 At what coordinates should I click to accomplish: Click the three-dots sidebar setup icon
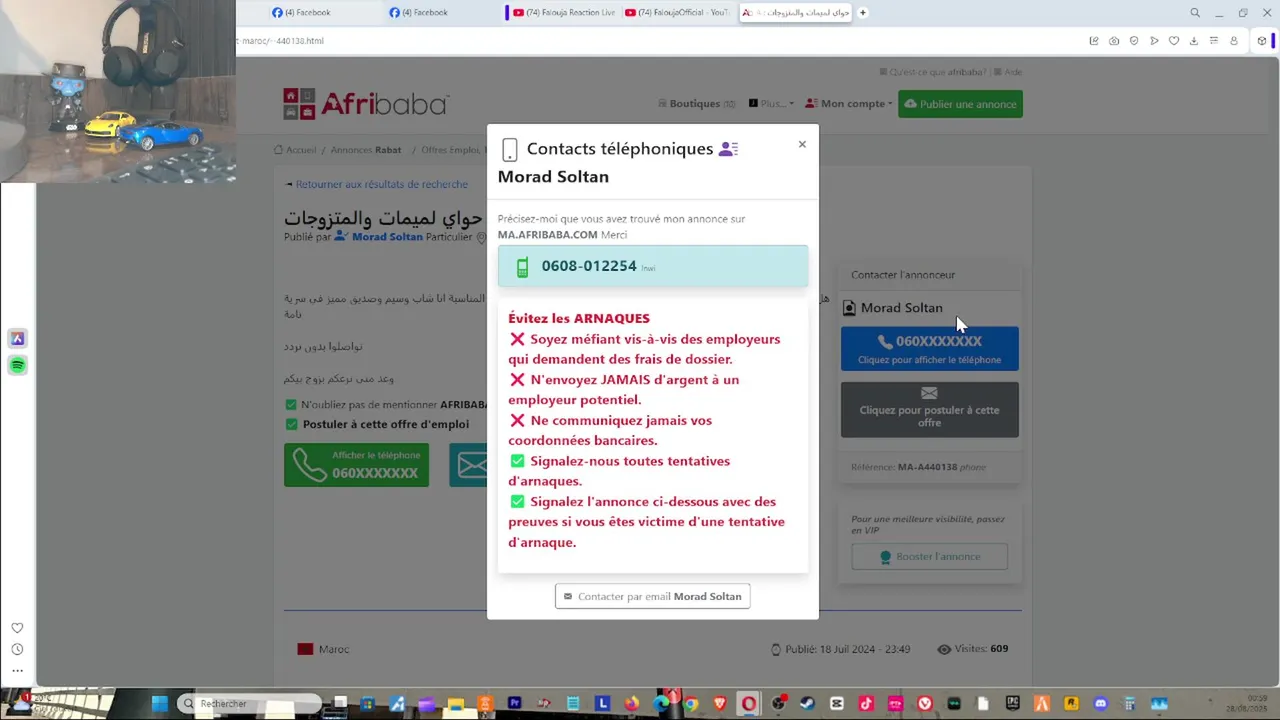[x=17, y=671]
